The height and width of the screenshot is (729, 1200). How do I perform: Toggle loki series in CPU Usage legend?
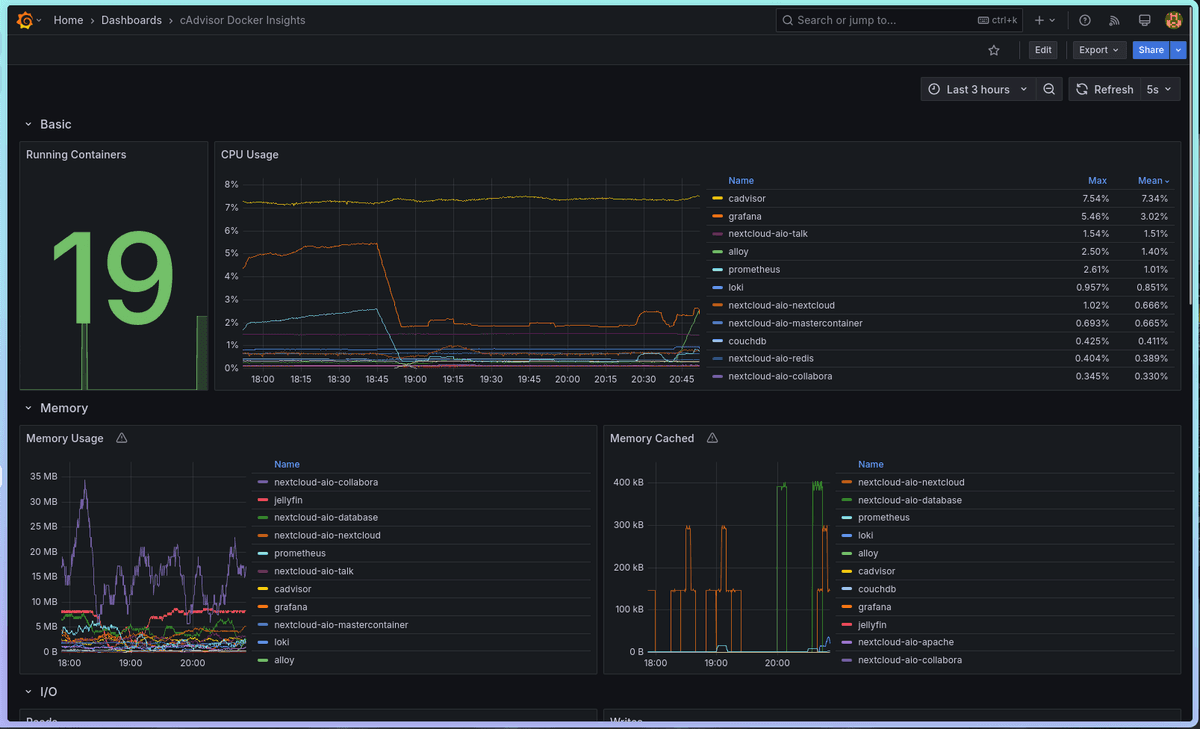tap(736, 288)
